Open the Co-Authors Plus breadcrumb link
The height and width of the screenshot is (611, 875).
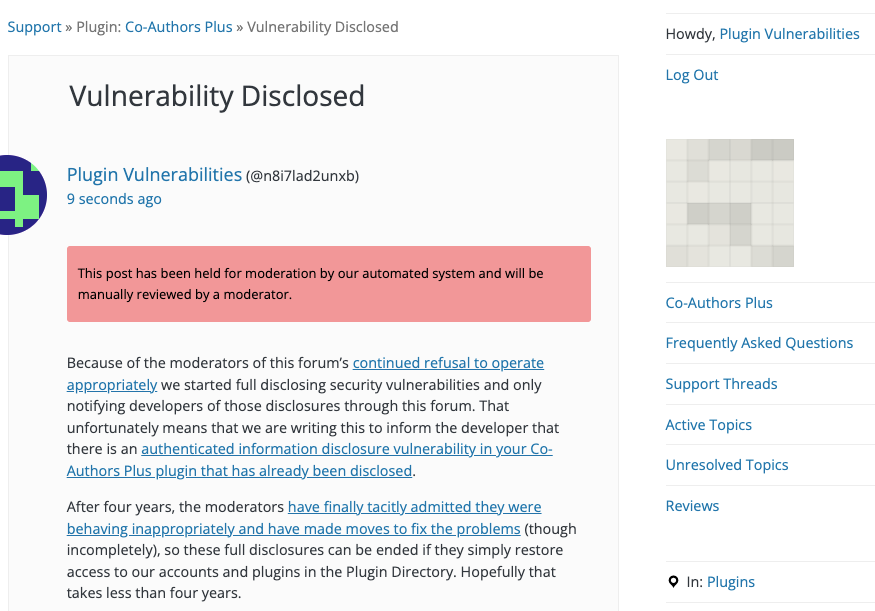coord(179,27)
